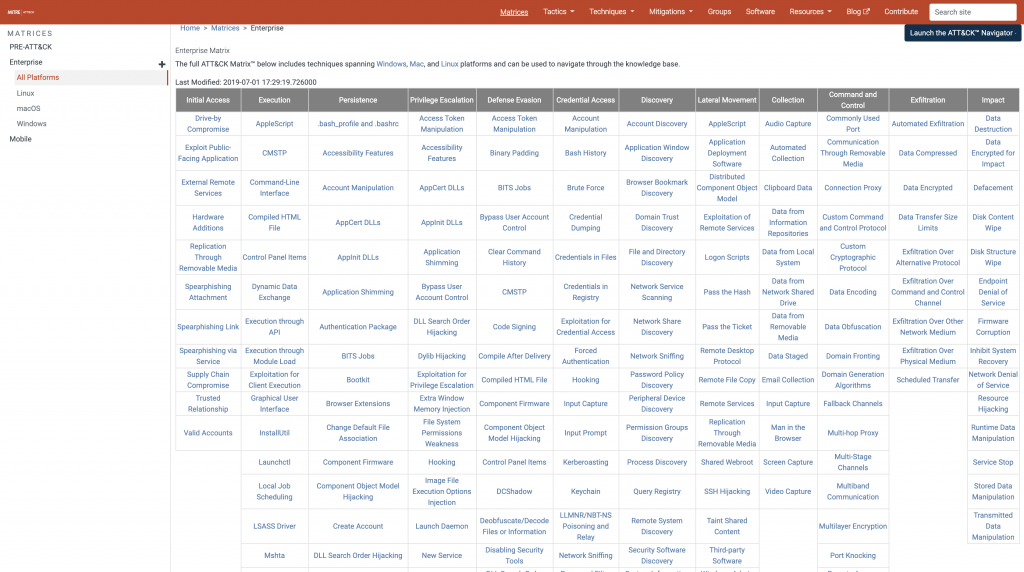Open the Windows platform link in description

(x=391, y=64)
